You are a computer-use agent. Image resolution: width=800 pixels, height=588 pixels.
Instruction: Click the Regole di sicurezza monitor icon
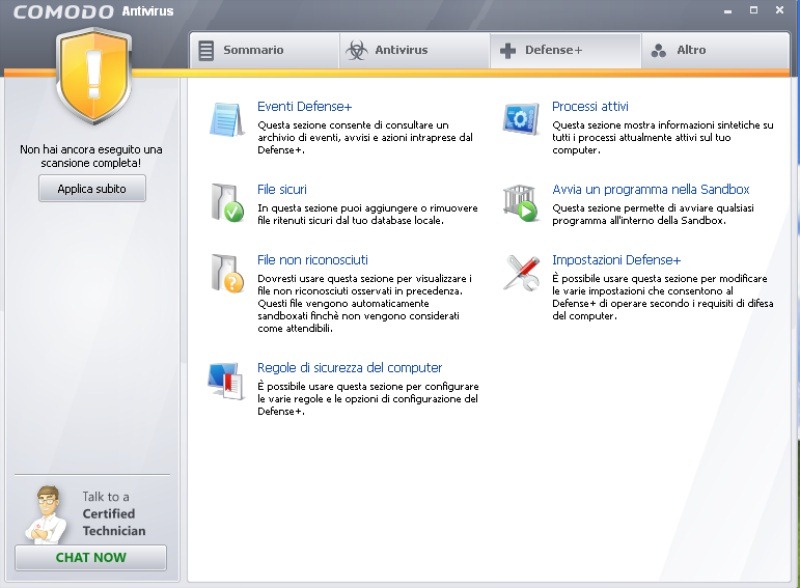226,381
